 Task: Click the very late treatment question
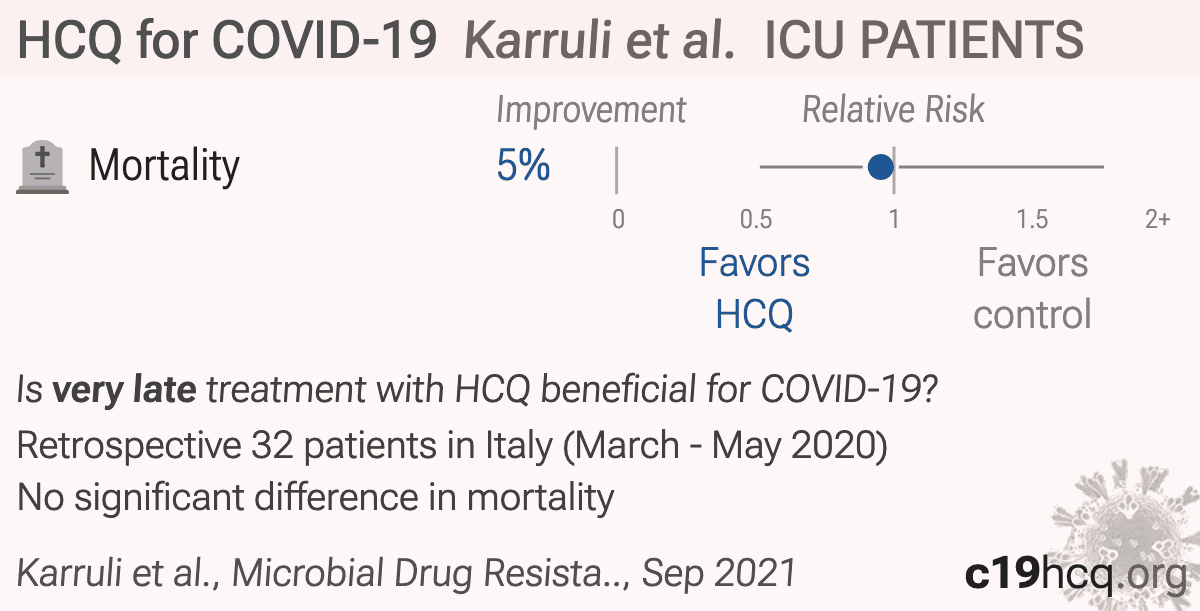[476, 390]
